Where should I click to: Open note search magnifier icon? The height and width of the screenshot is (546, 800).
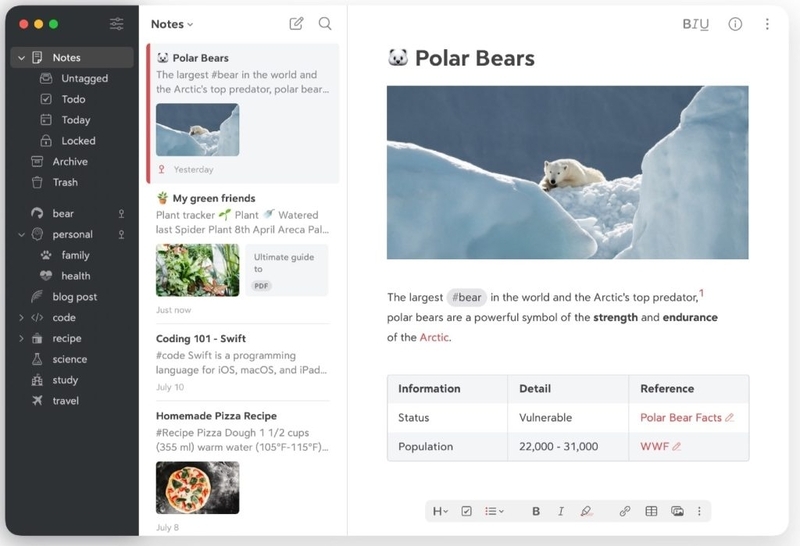point(325,23)
